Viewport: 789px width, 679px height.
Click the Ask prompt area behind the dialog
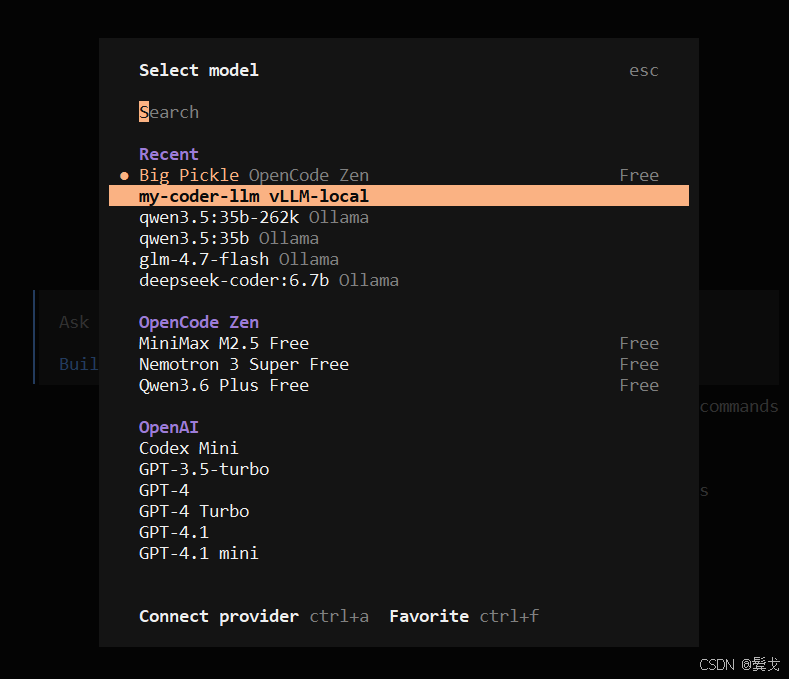tap(74, 322)
